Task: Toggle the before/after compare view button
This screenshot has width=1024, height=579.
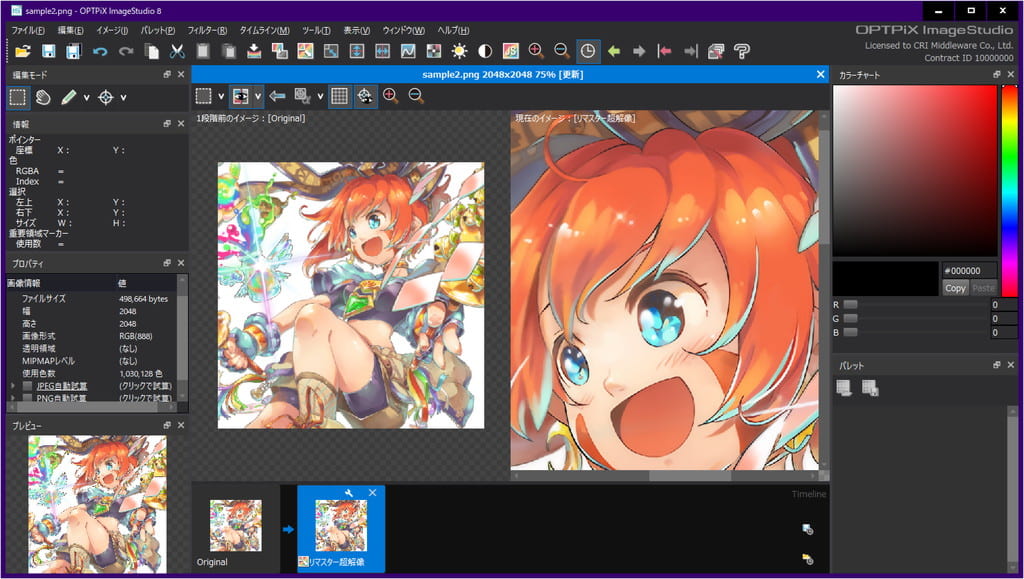Action: pyautogui.click(x=241, y=96)
